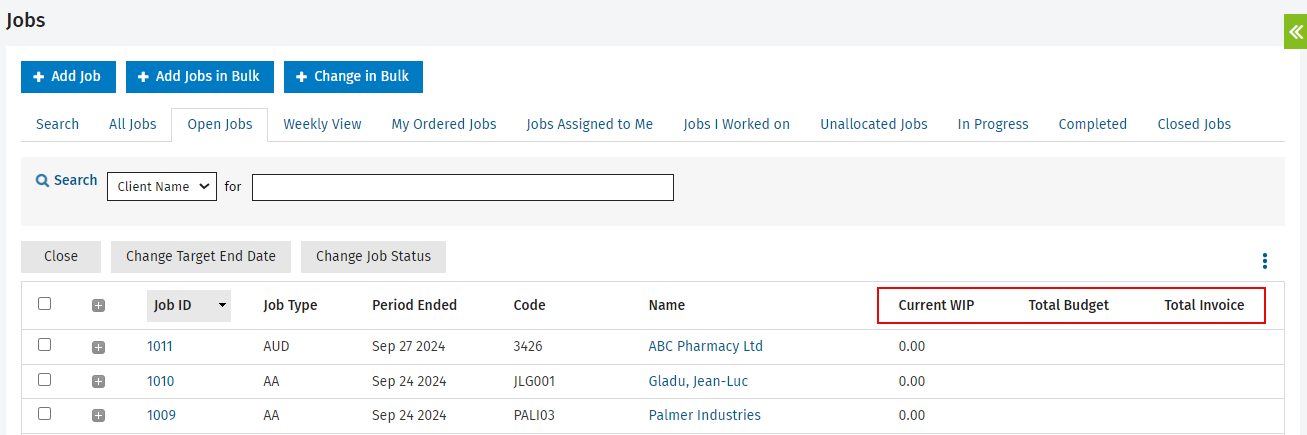Open the Completed tab
Screen dimensions: 1307x435
point(1093,125)
